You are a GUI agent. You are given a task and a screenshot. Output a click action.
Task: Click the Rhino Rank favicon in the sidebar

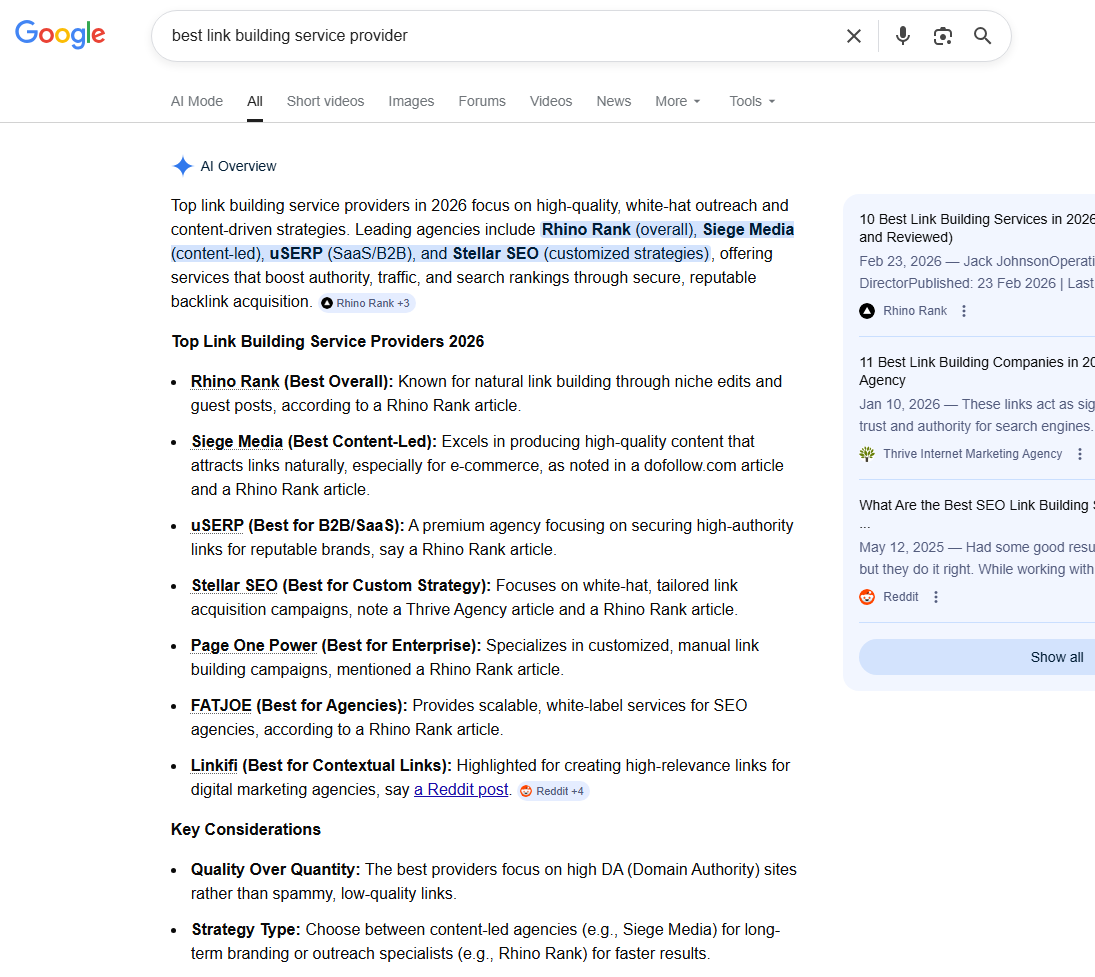pos(867,311)
